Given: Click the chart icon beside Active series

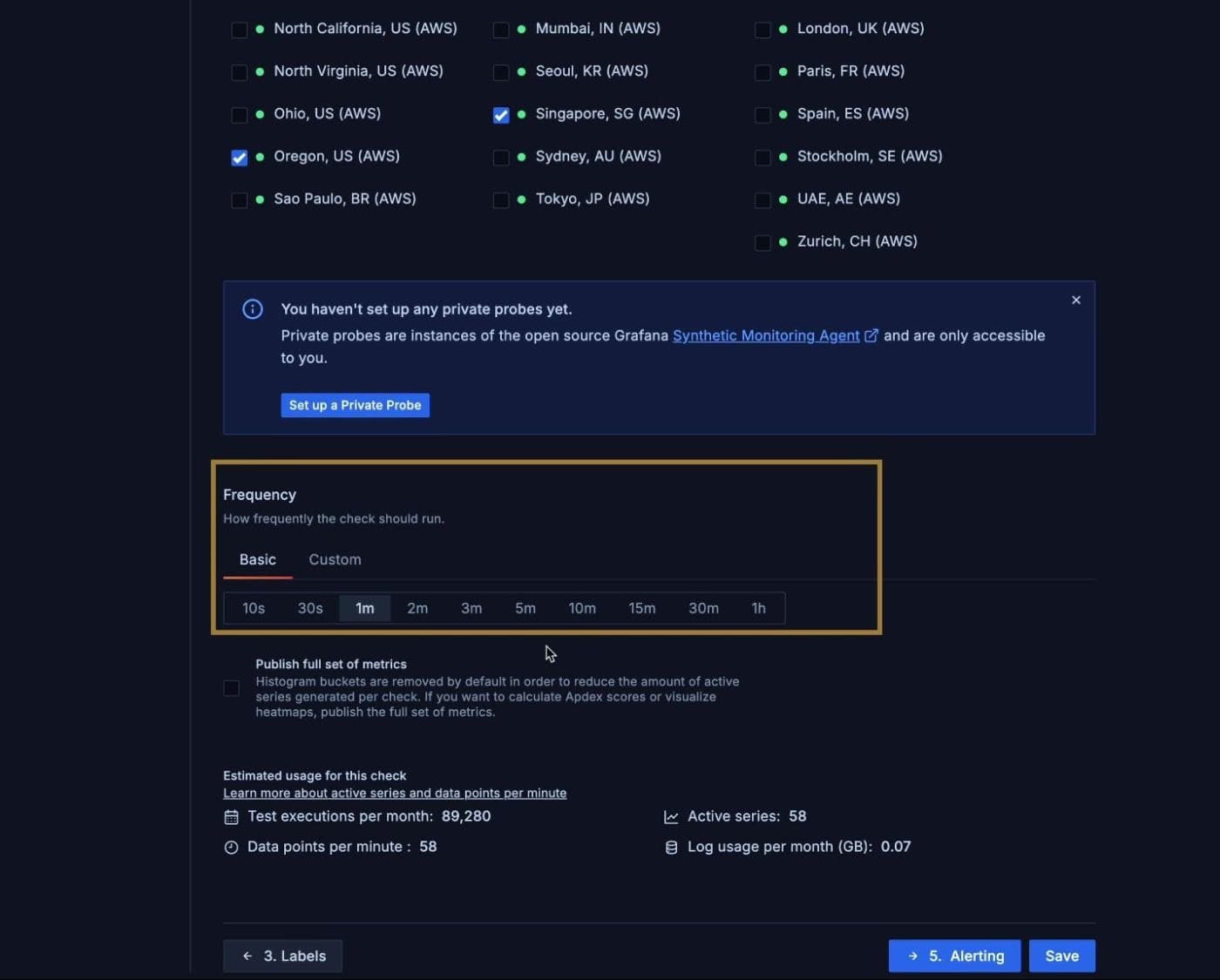Looking at the screenshot, I should click(671, 816).
